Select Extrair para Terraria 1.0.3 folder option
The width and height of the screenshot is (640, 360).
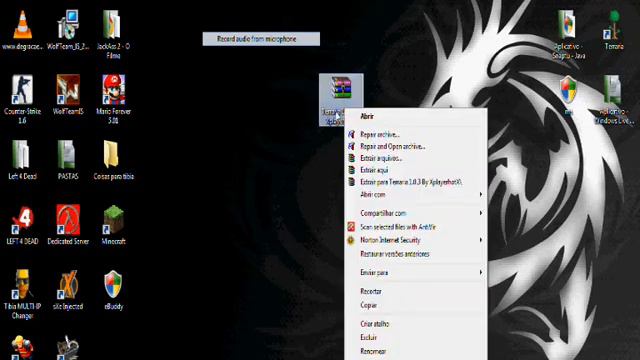point(416,182)
